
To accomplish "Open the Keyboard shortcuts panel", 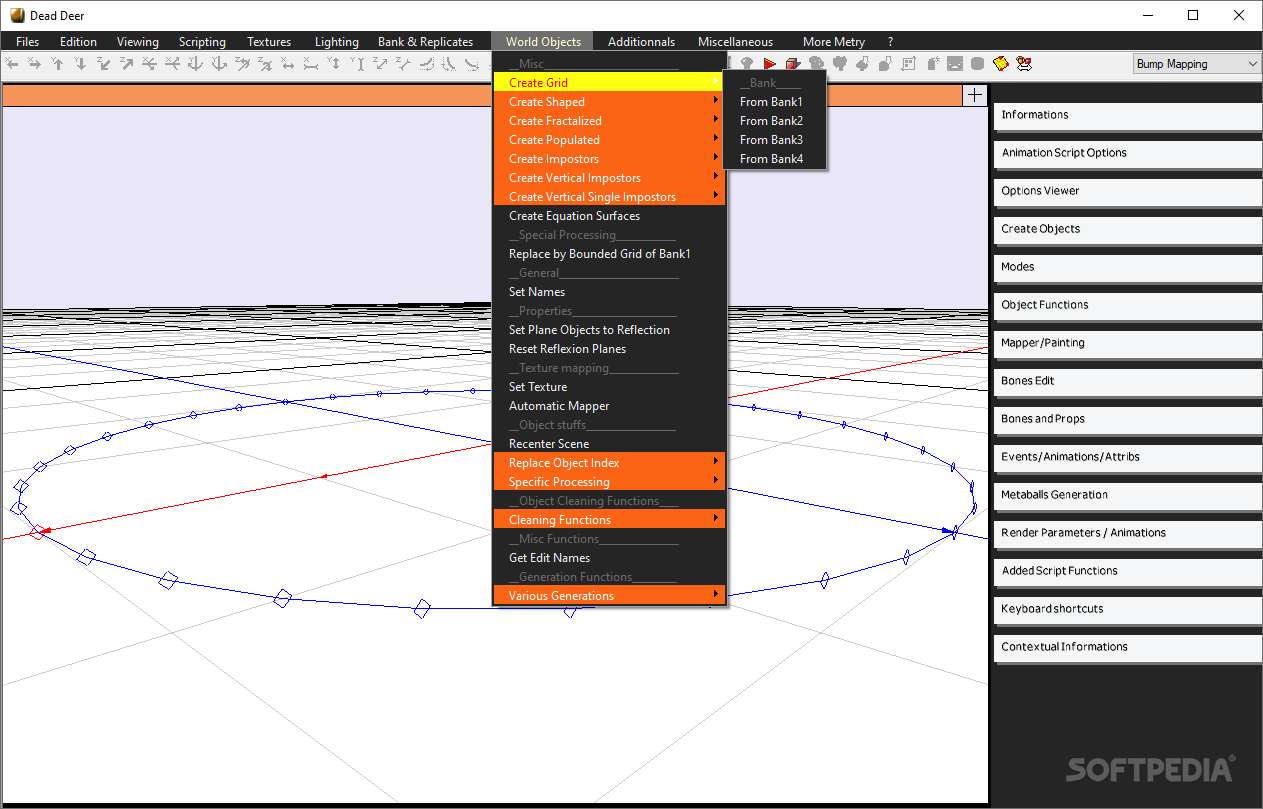I will tap(1128, 609).
